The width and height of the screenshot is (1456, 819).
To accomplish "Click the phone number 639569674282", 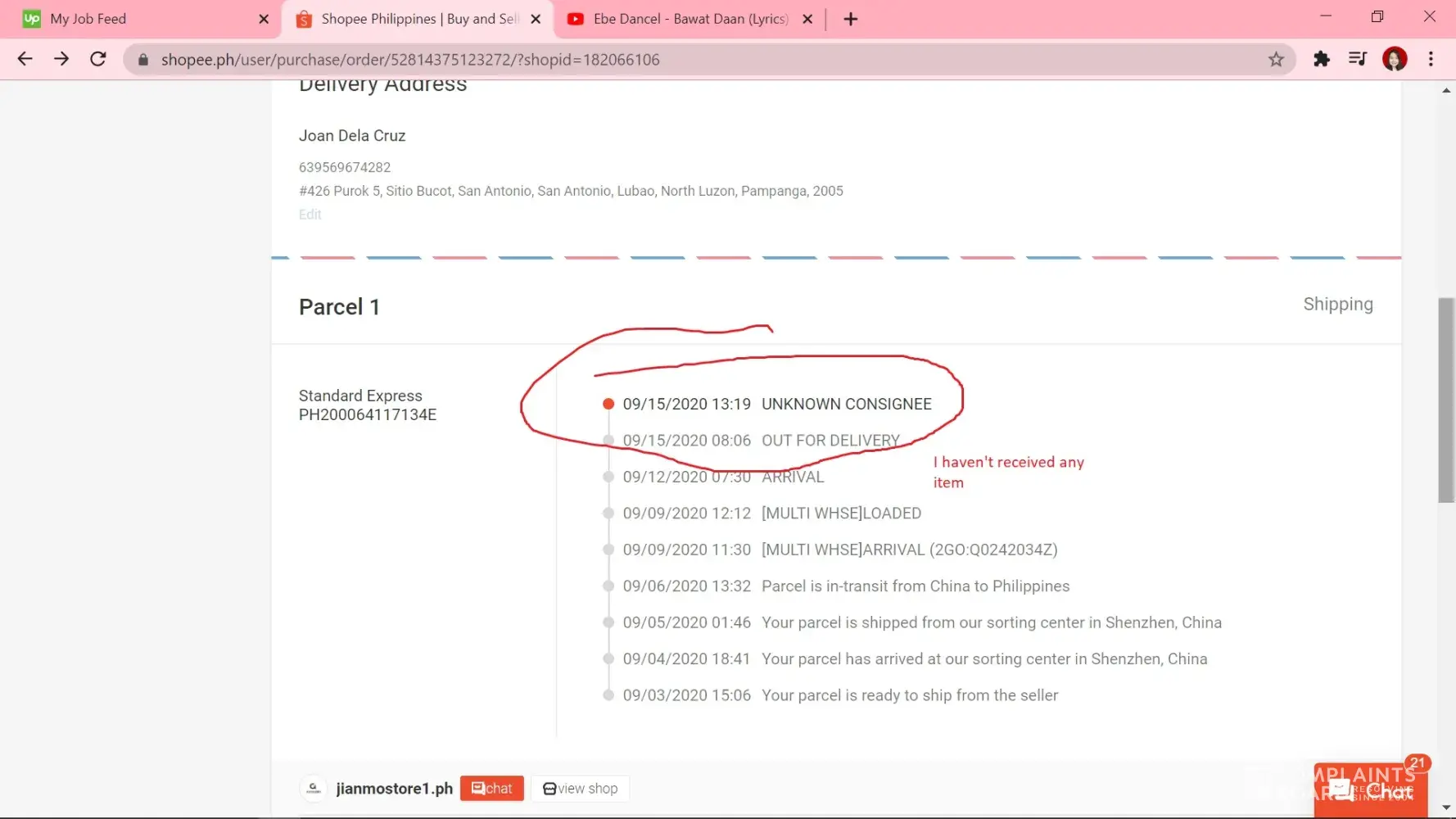I will (x=345, y=167).
